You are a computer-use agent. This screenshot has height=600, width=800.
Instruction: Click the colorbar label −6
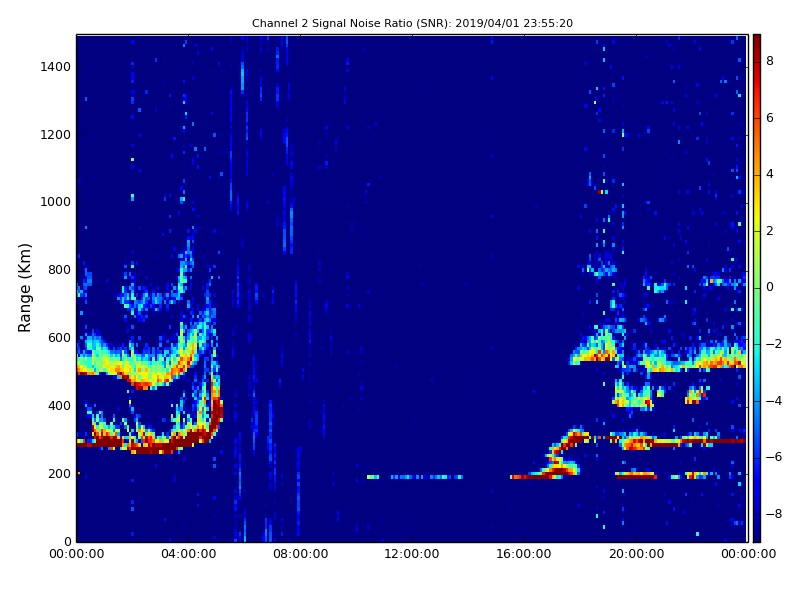coord(773,457)
